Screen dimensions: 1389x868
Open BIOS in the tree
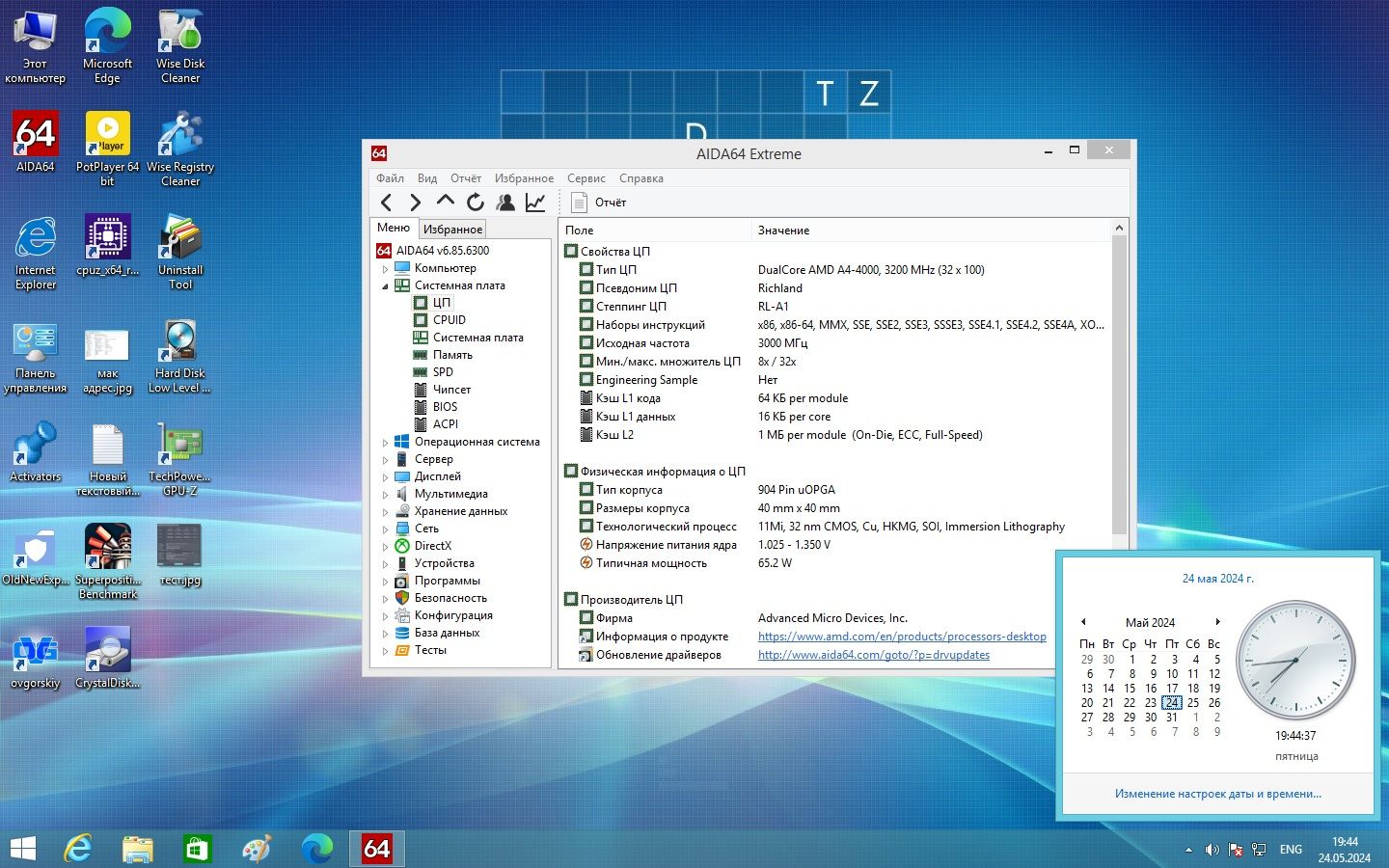pos(445,407)
